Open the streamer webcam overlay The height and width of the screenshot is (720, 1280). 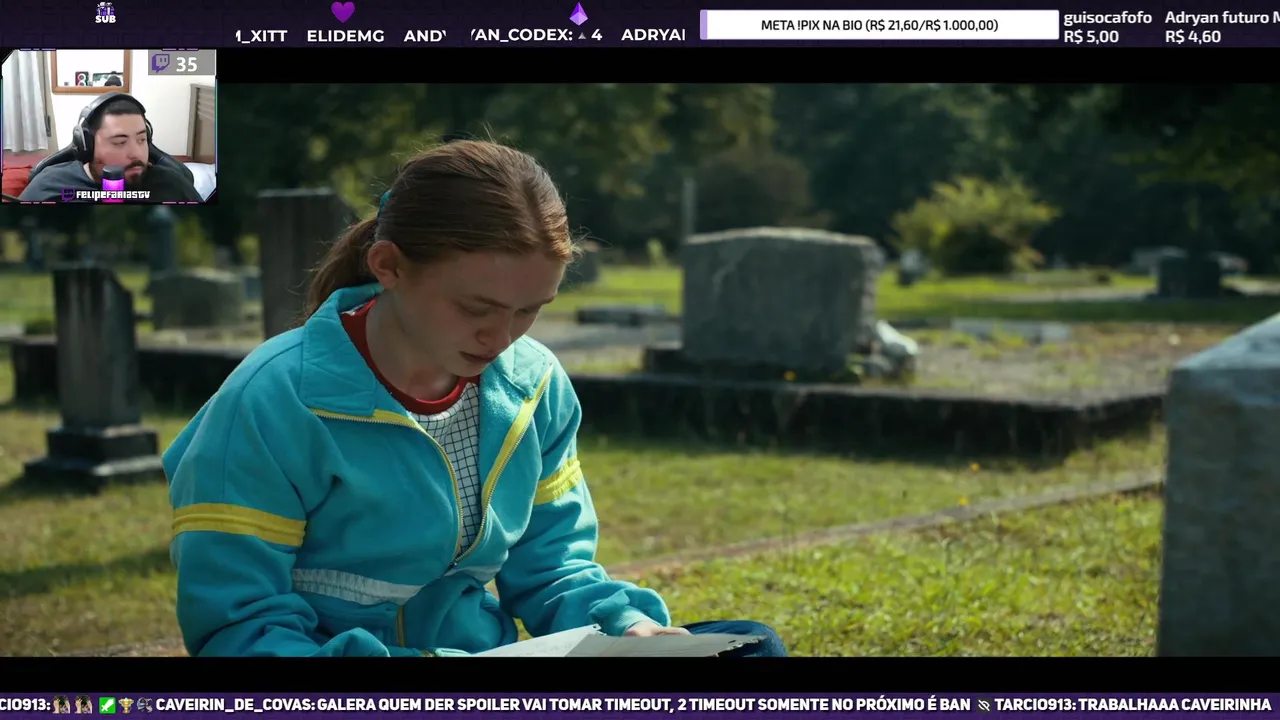pyautogui.click(x=109, y=126)
